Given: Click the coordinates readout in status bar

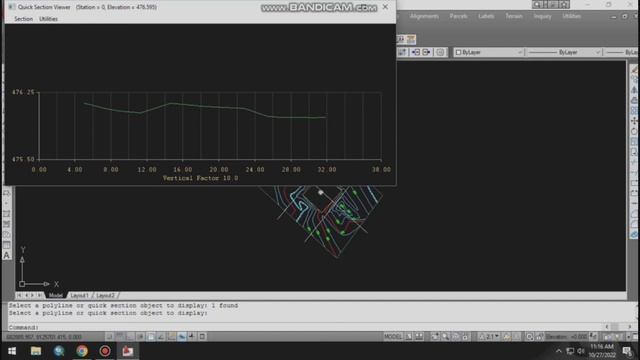Looking at the screenshot, I should [44, 337].
